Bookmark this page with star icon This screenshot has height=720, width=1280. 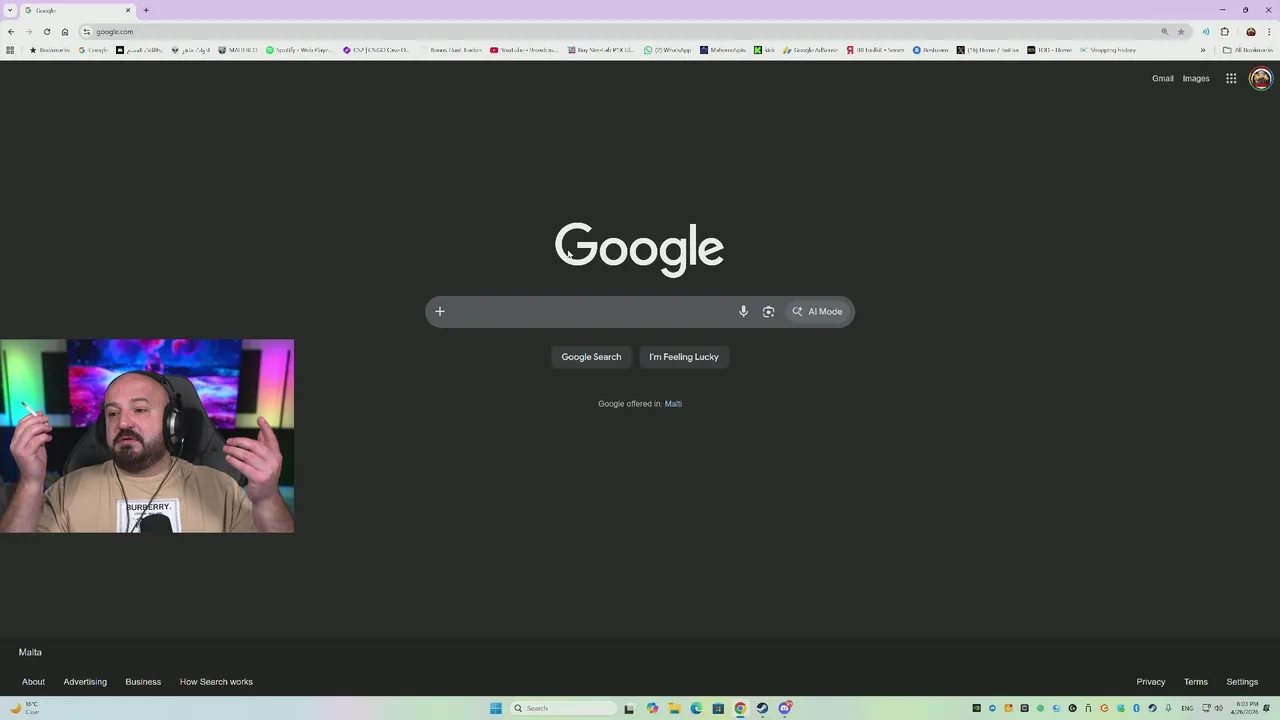point(1181,31)
